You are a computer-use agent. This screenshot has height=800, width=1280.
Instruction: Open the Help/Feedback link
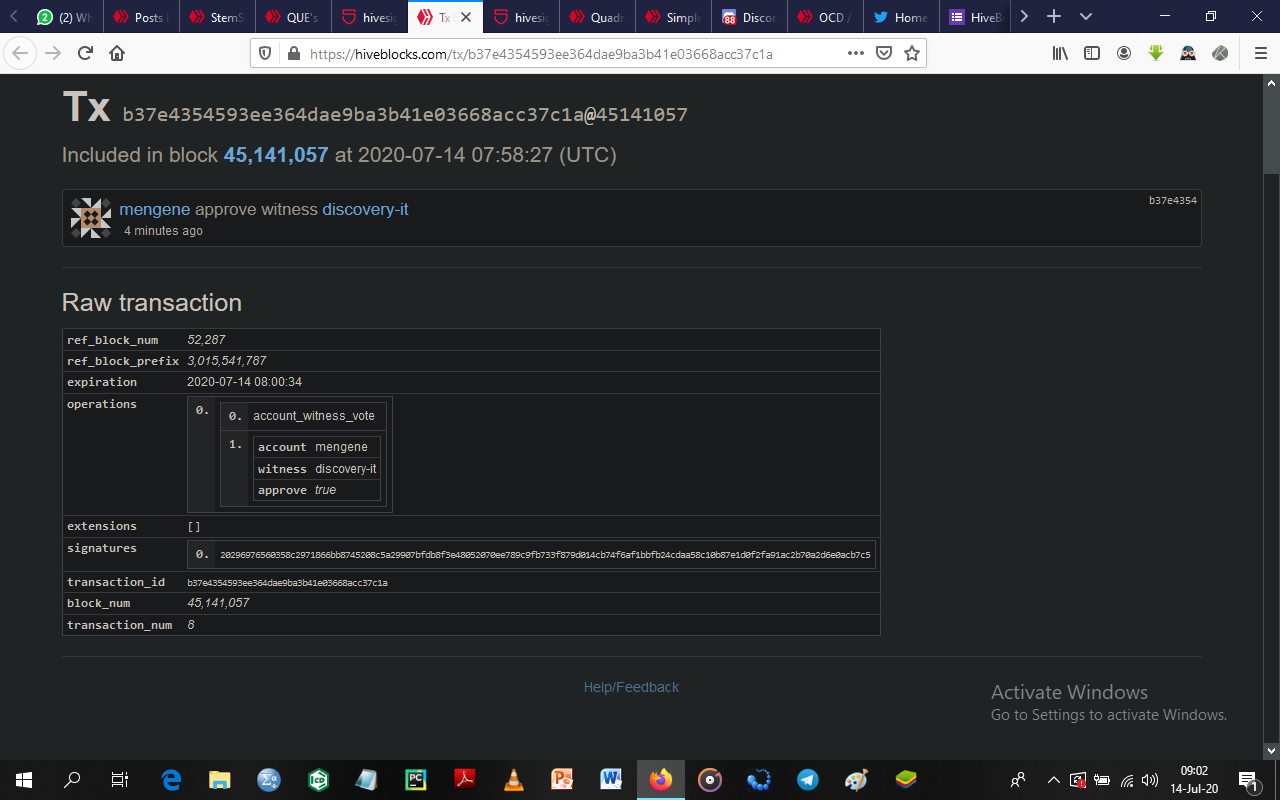click(631, 687)
